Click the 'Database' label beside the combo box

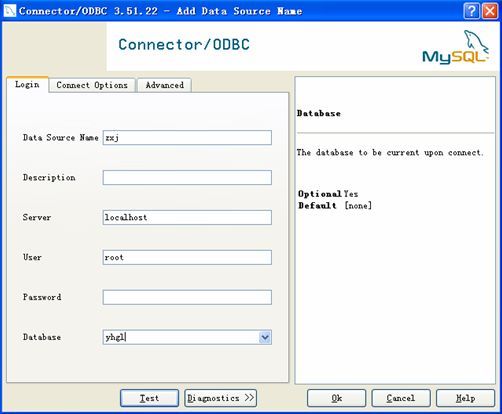click(42, 337)
